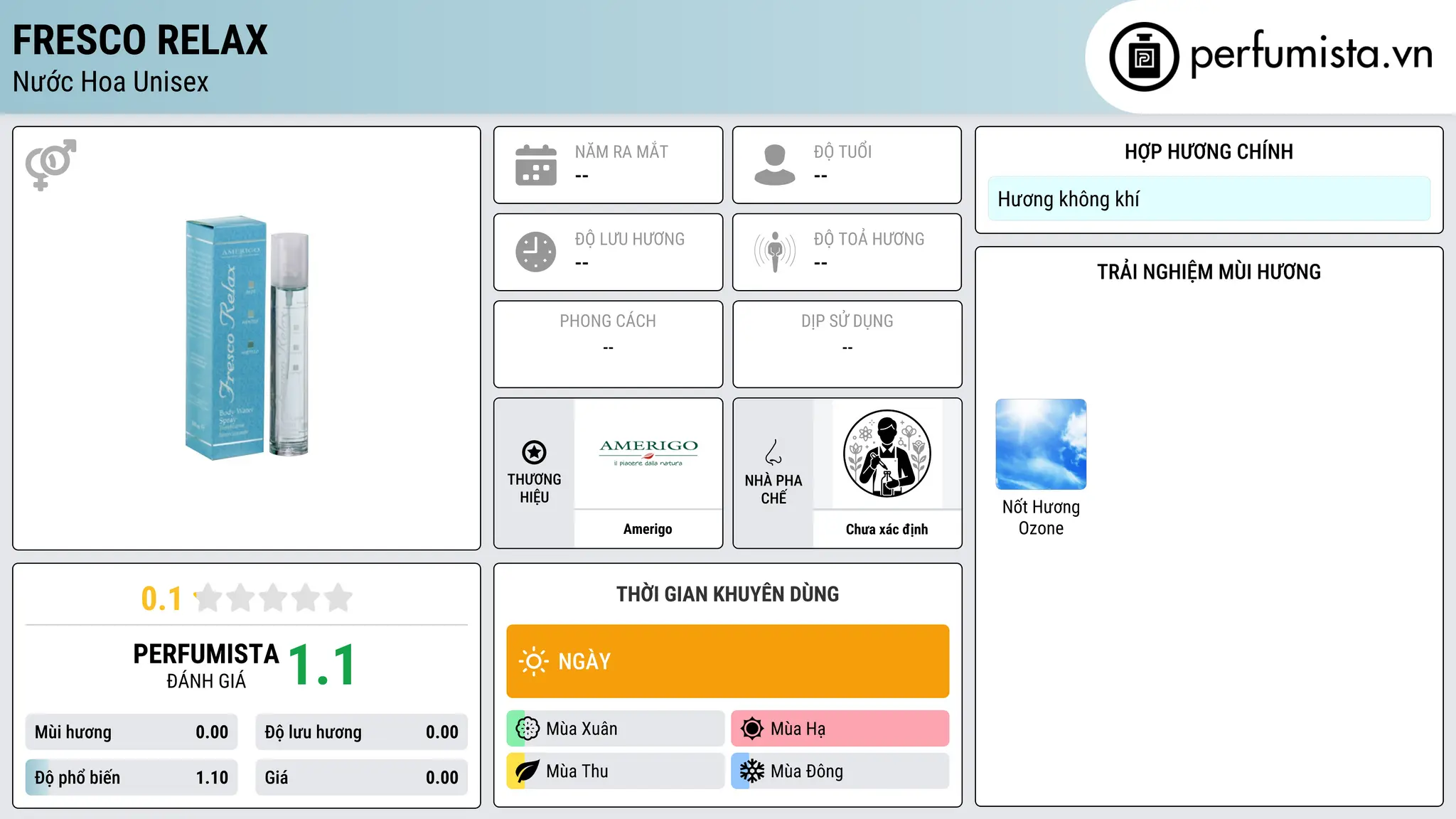Click the orange 0.1 user rating
Image resolution: width=1456 pixels, height=819 pixels.
coord(161,599)
